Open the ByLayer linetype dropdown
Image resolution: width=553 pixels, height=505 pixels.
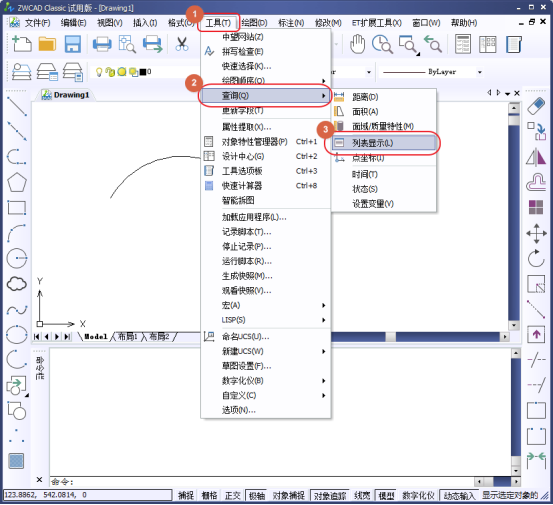point(479,72)
